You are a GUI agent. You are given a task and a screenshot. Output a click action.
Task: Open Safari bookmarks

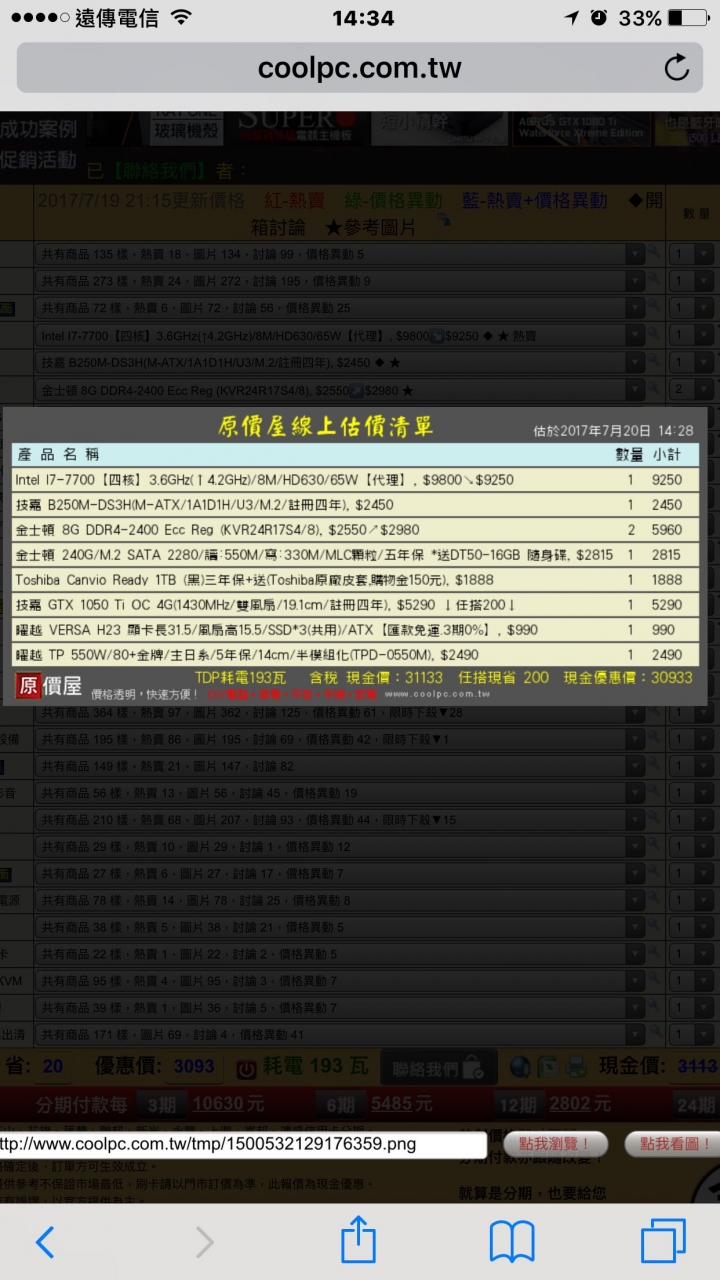512,1242
